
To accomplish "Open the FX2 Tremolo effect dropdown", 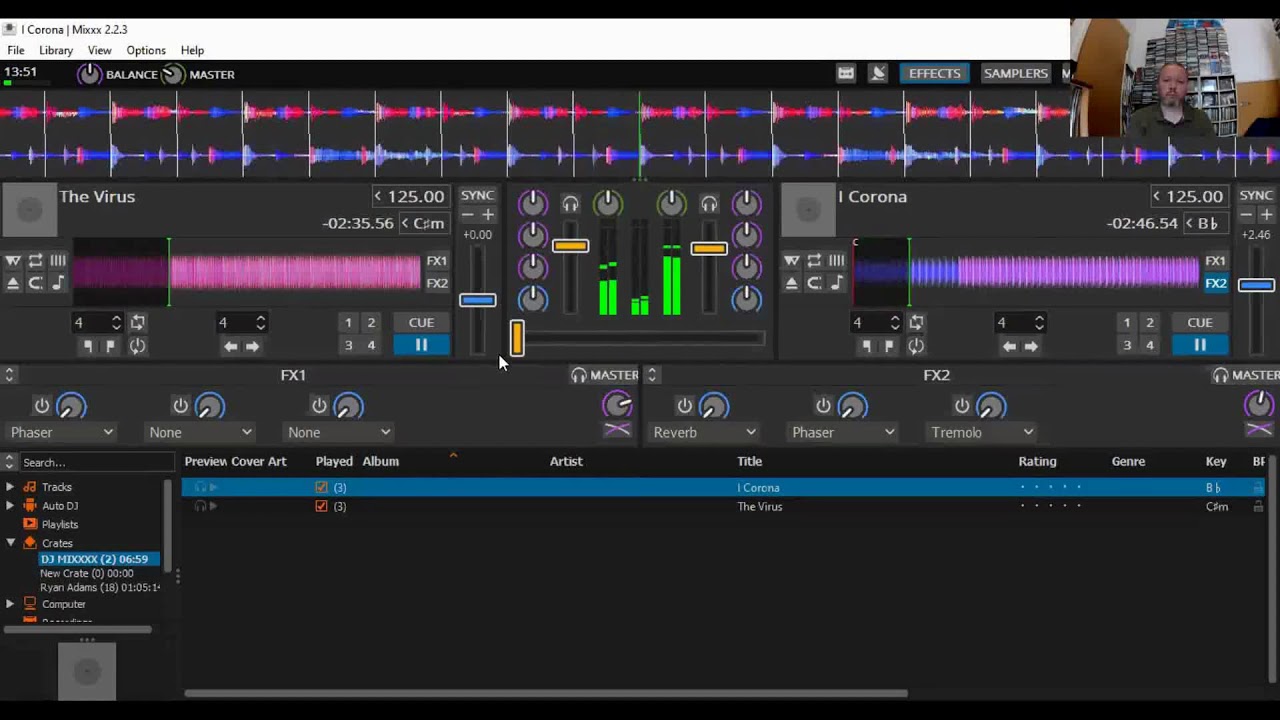I will pyautogui.click(x=982, y=432).
